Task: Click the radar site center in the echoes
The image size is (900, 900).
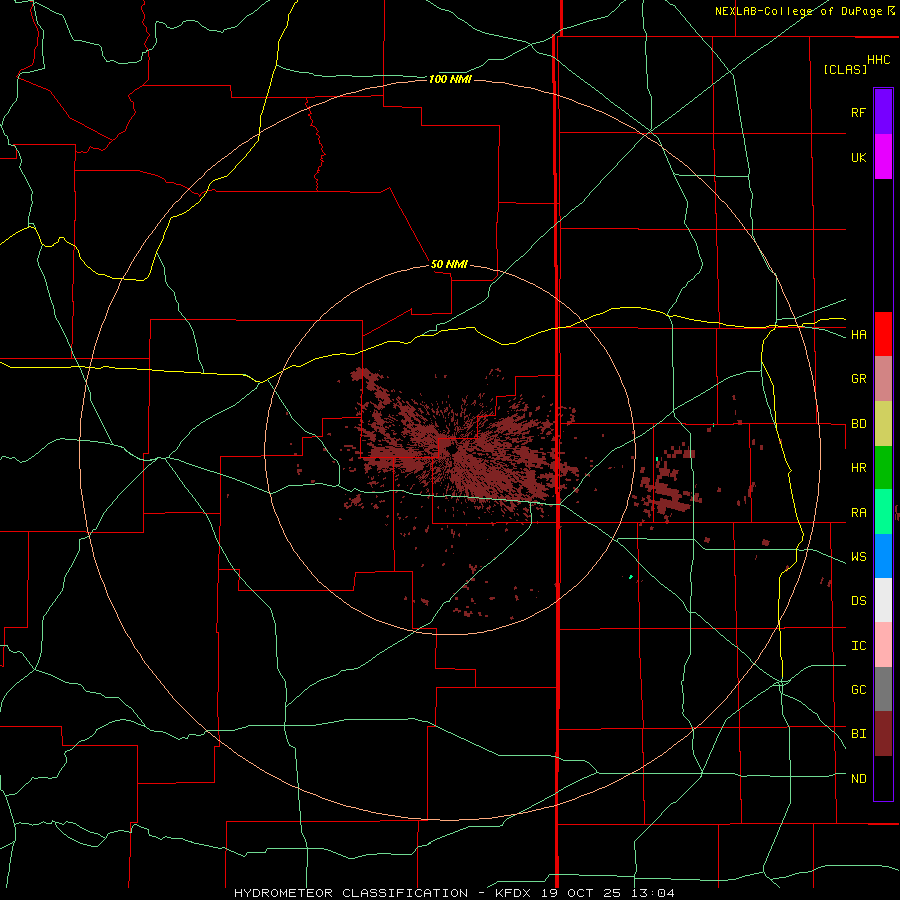Action: pos(451,450)
